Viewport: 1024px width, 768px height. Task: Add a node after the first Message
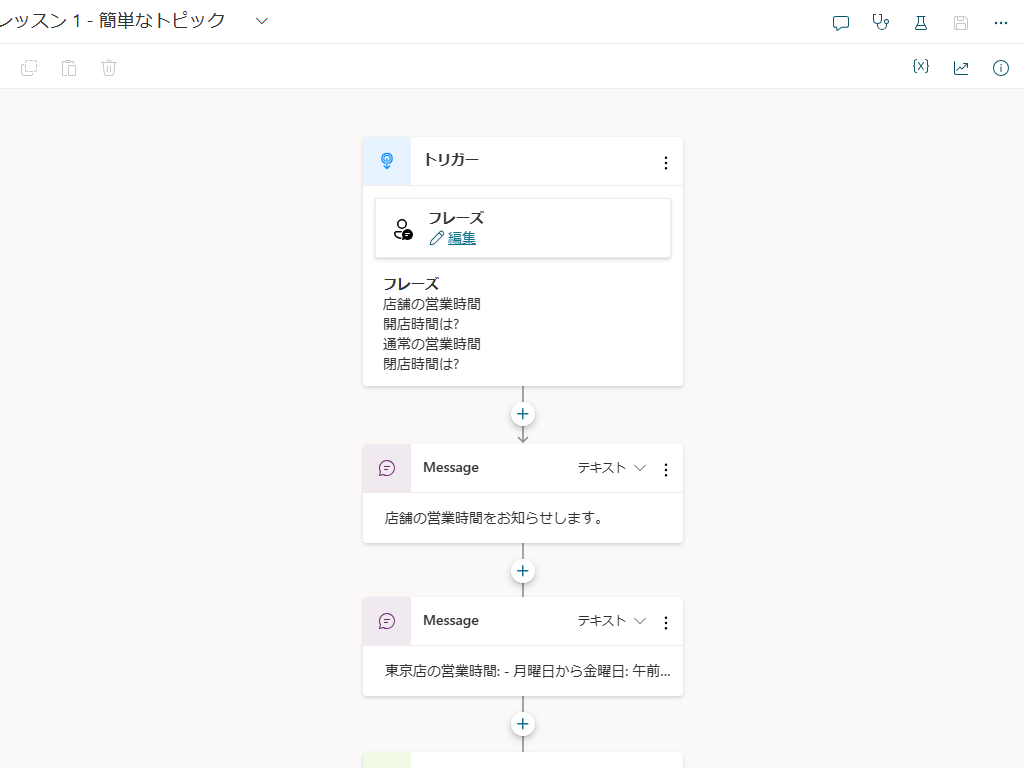(x=522, y=570)
